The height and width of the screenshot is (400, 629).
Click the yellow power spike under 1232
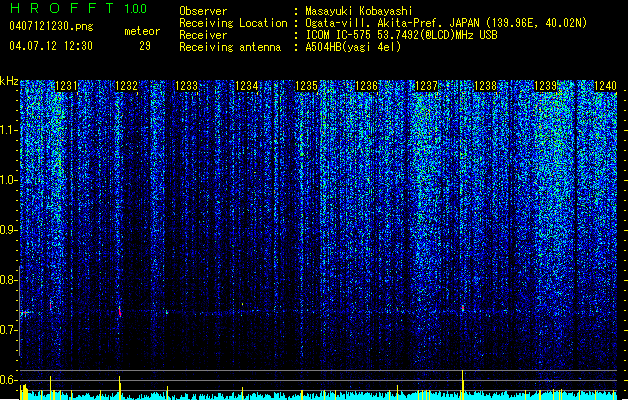(x=120, y=387)
